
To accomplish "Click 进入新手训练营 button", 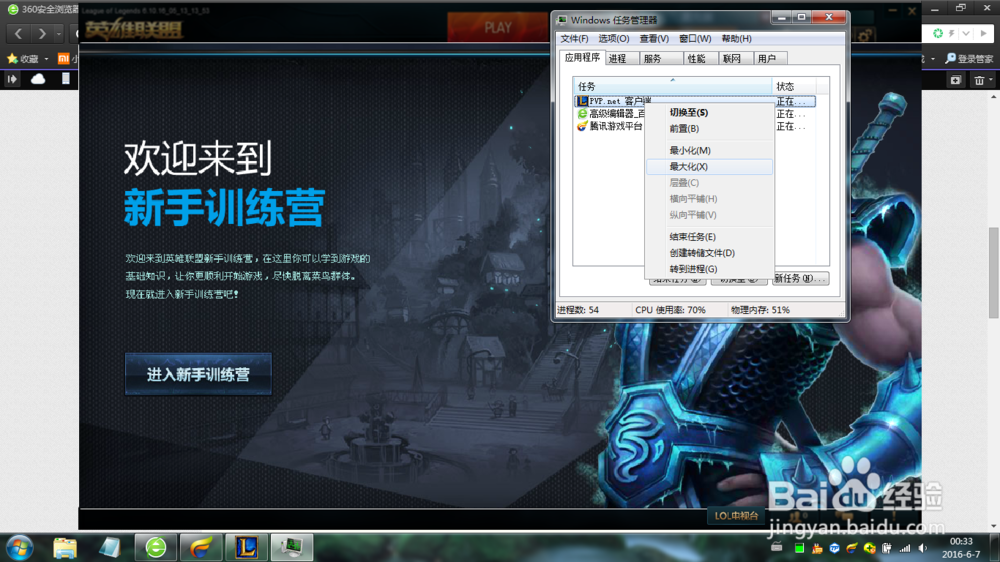I will [x=198, y=374].
